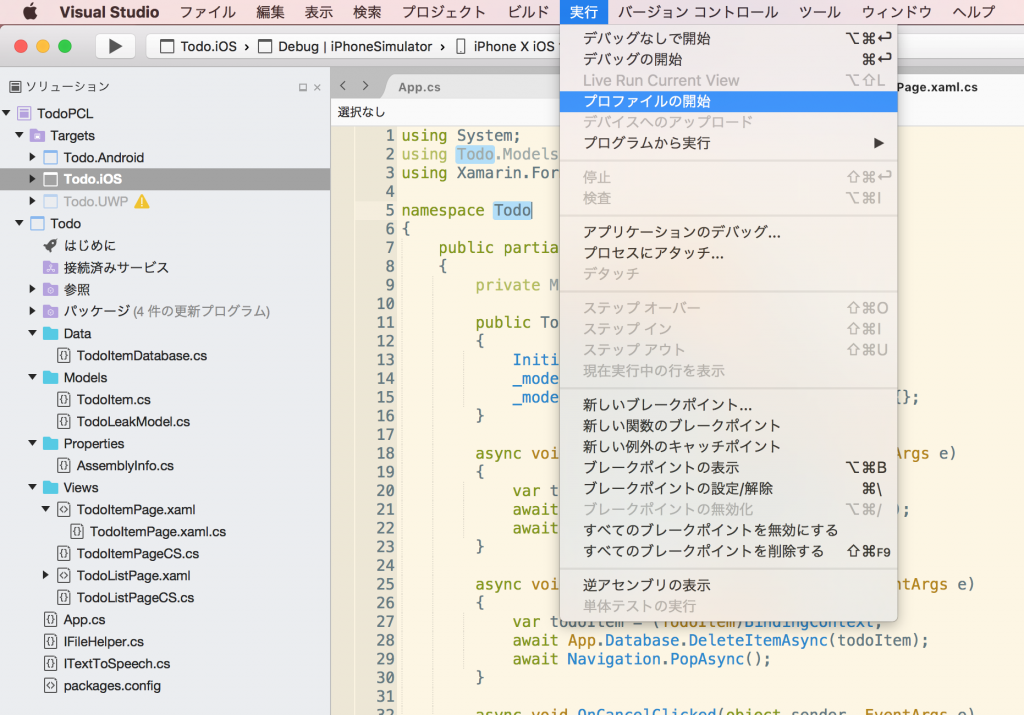The height and width of the screenshot is (715, 1024).
Task: Select プロファイルの開始 menu item
Action: pos(646,101)
